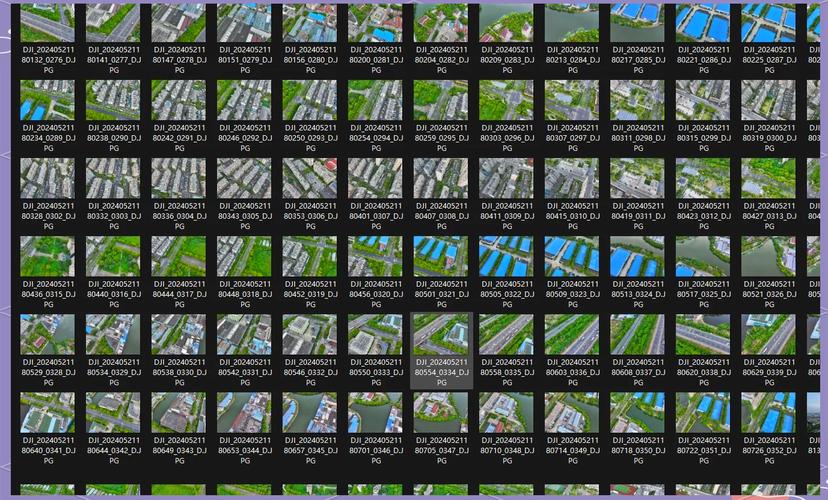Select photo DJI_20240521180427_0313
This screenshot has height=500, width=828.
pos(768,178)
